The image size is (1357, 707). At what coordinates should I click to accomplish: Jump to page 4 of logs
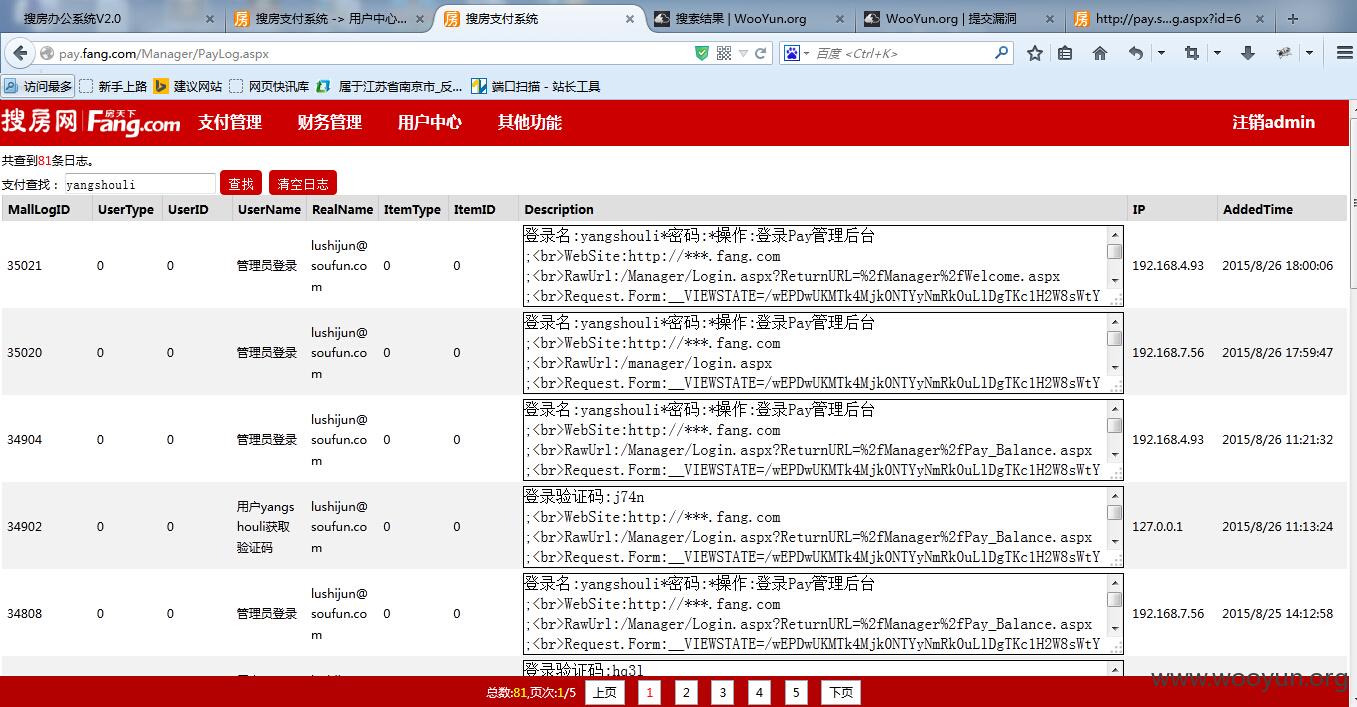[x=759, y=692]
